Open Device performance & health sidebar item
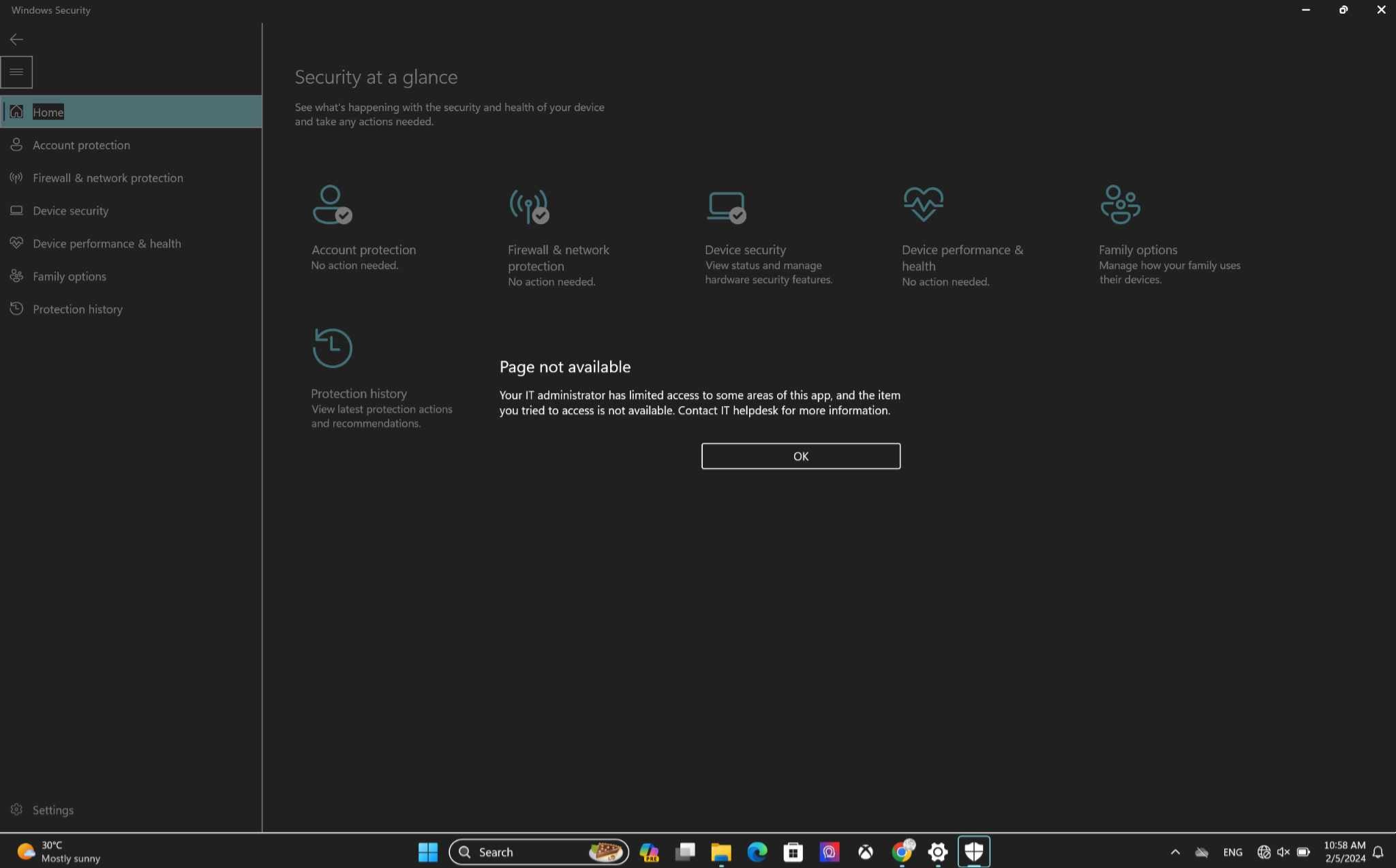Screen dimensions: 1396x868 point(107,243)
